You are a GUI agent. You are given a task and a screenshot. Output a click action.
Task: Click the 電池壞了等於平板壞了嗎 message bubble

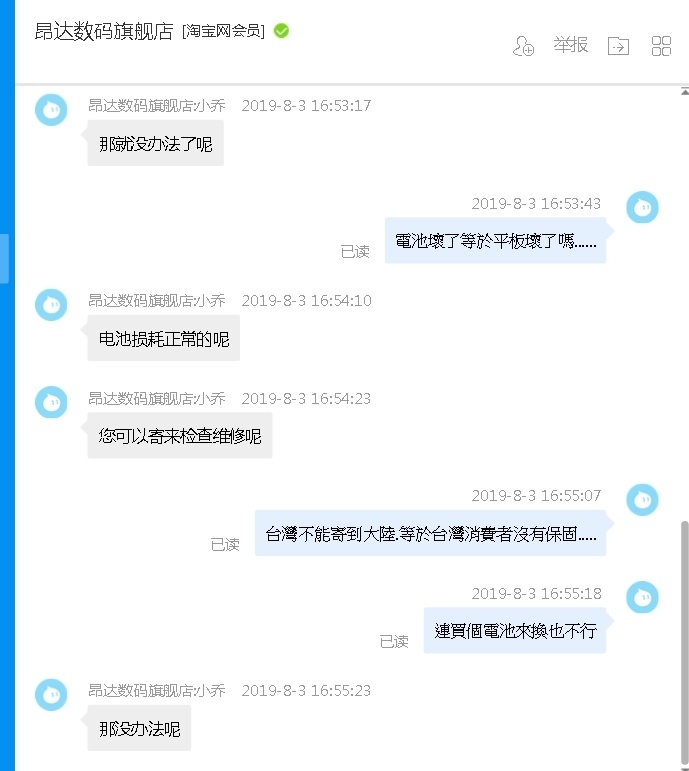pos(495,240)
